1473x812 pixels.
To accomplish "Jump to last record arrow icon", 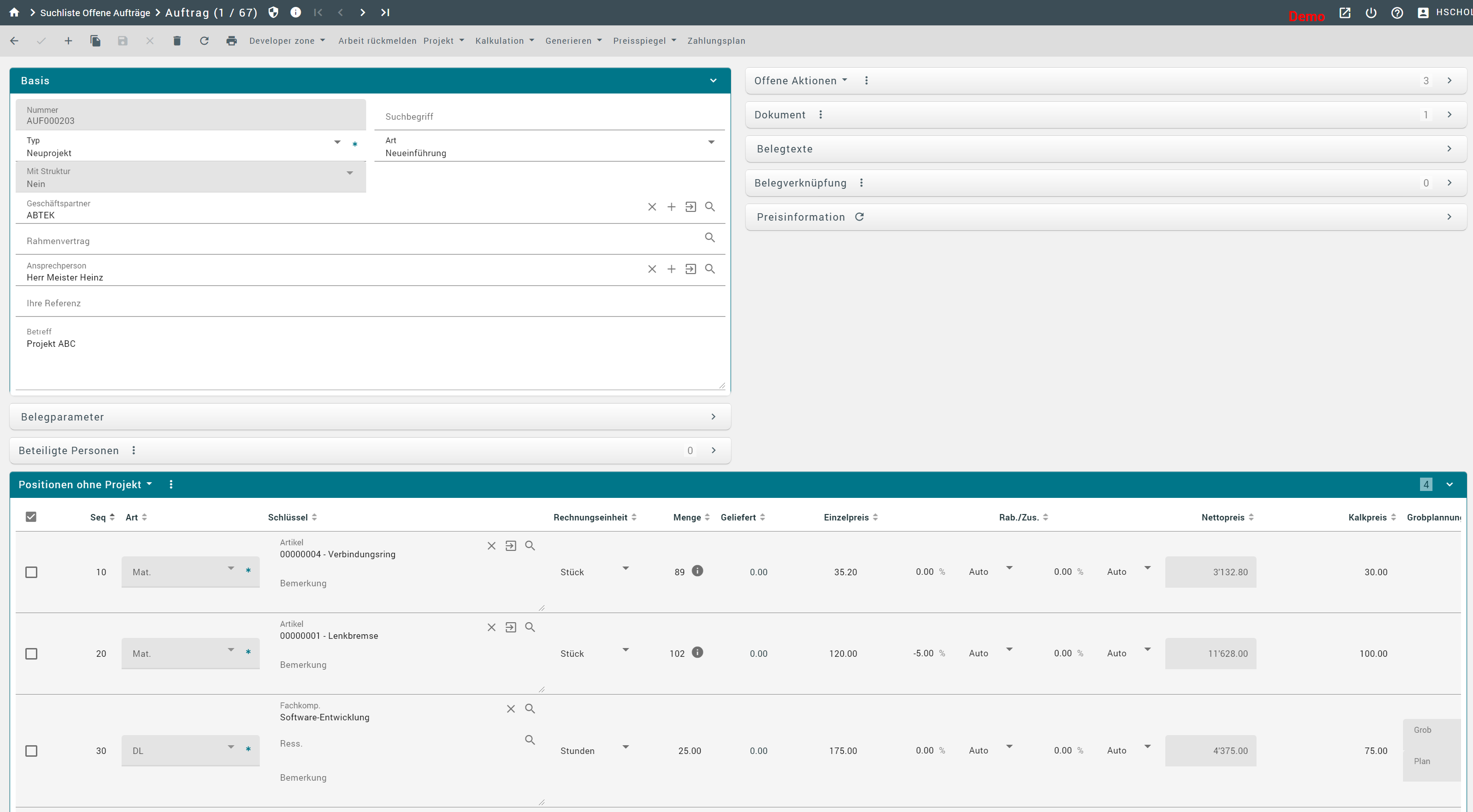I will (385, 12).
